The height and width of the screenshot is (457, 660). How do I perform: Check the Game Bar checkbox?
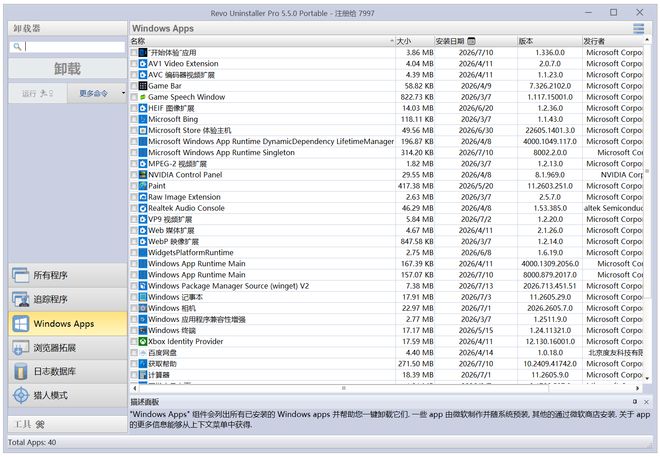(x=134, y=86)
